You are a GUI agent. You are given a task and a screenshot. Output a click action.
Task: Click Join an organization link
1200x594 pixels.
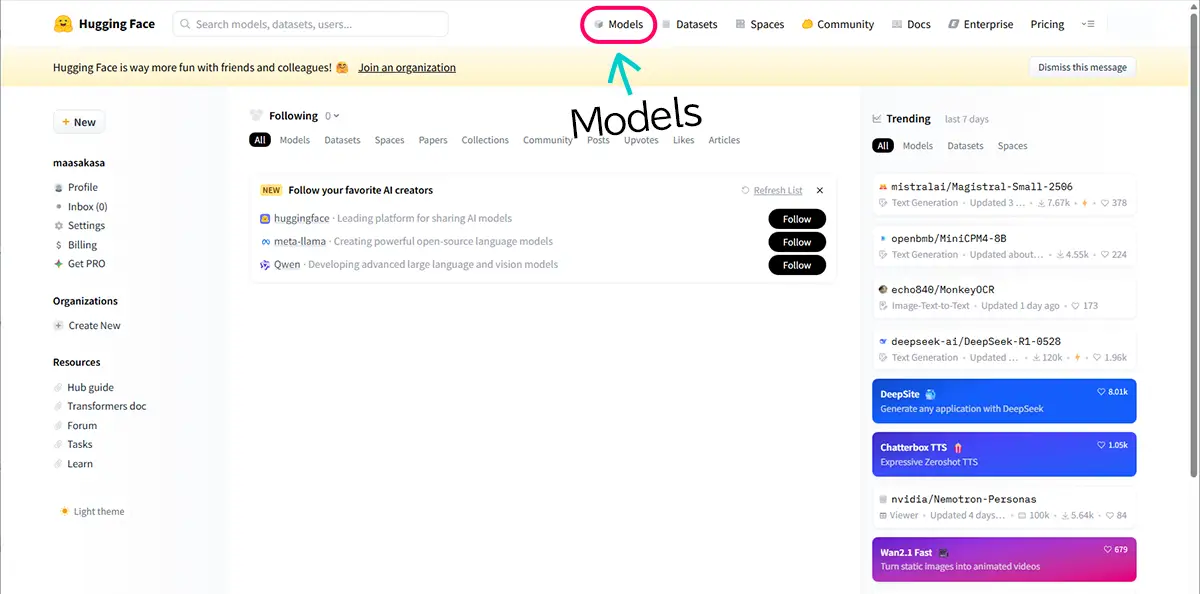tap(407, 68)
